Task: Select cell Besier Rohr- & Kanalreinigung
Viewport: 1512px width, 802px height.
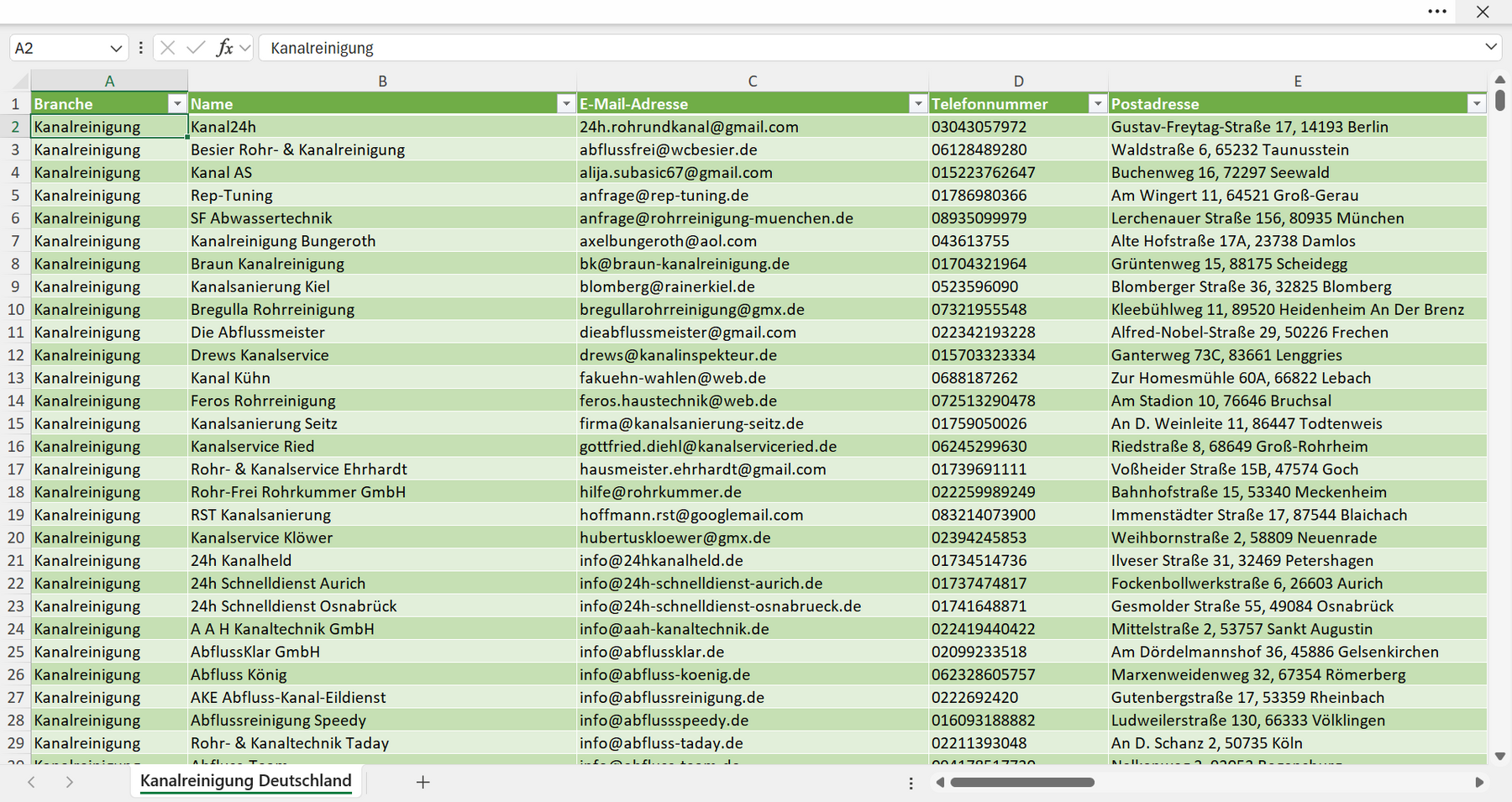Action: 382,149
